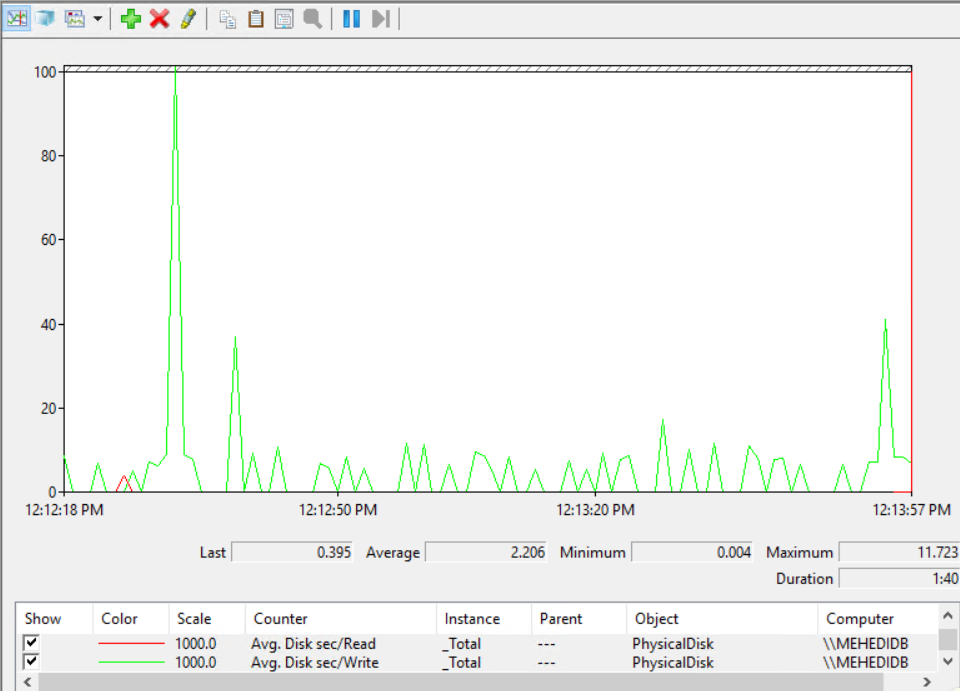This screenshot has width=960, height=691.
Task: Click the Paste Counter List icon
Action: tap(256, 18)
